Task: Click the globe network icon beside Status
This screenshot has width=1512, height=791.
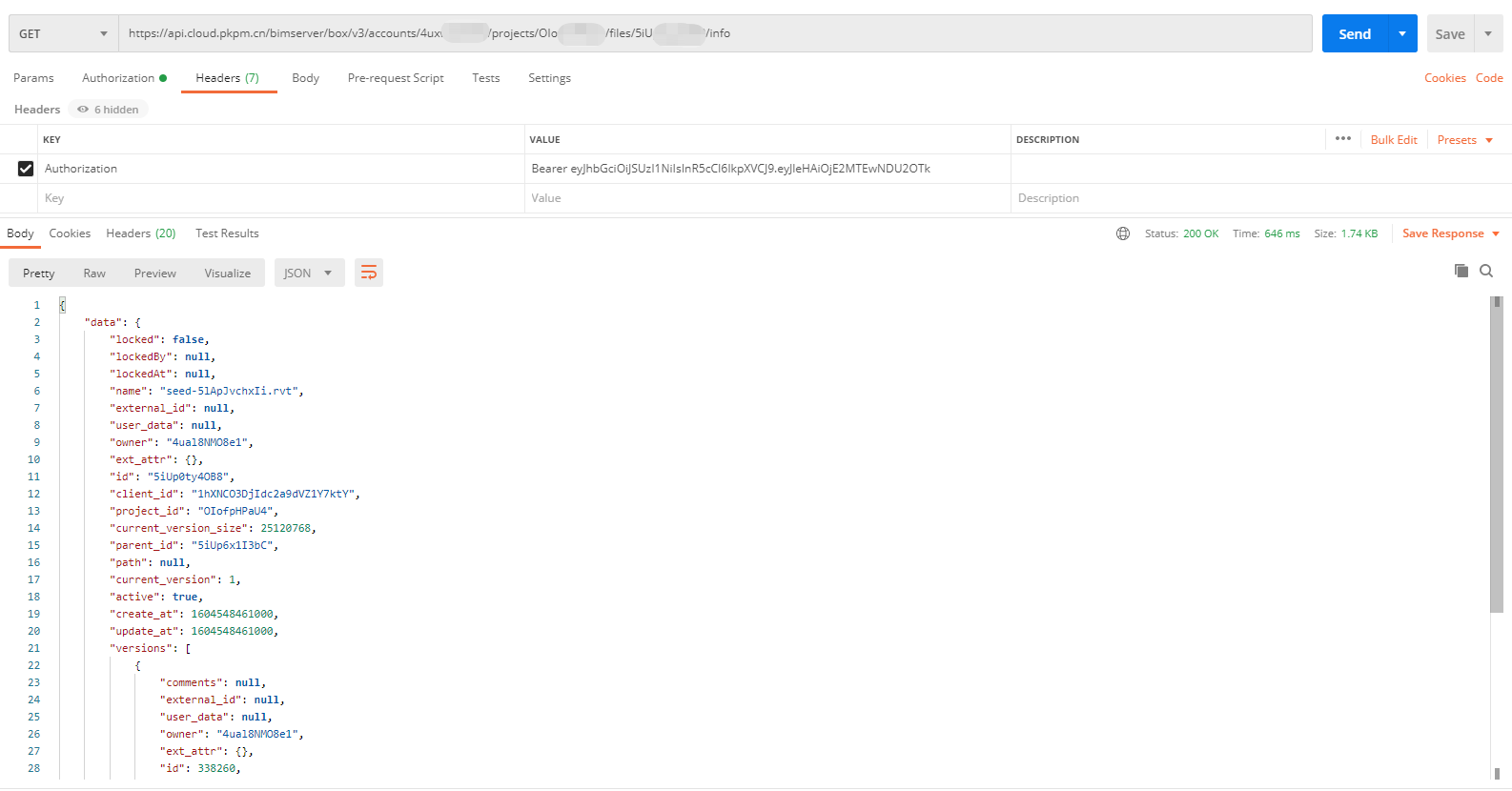Action: [1123, 233]
